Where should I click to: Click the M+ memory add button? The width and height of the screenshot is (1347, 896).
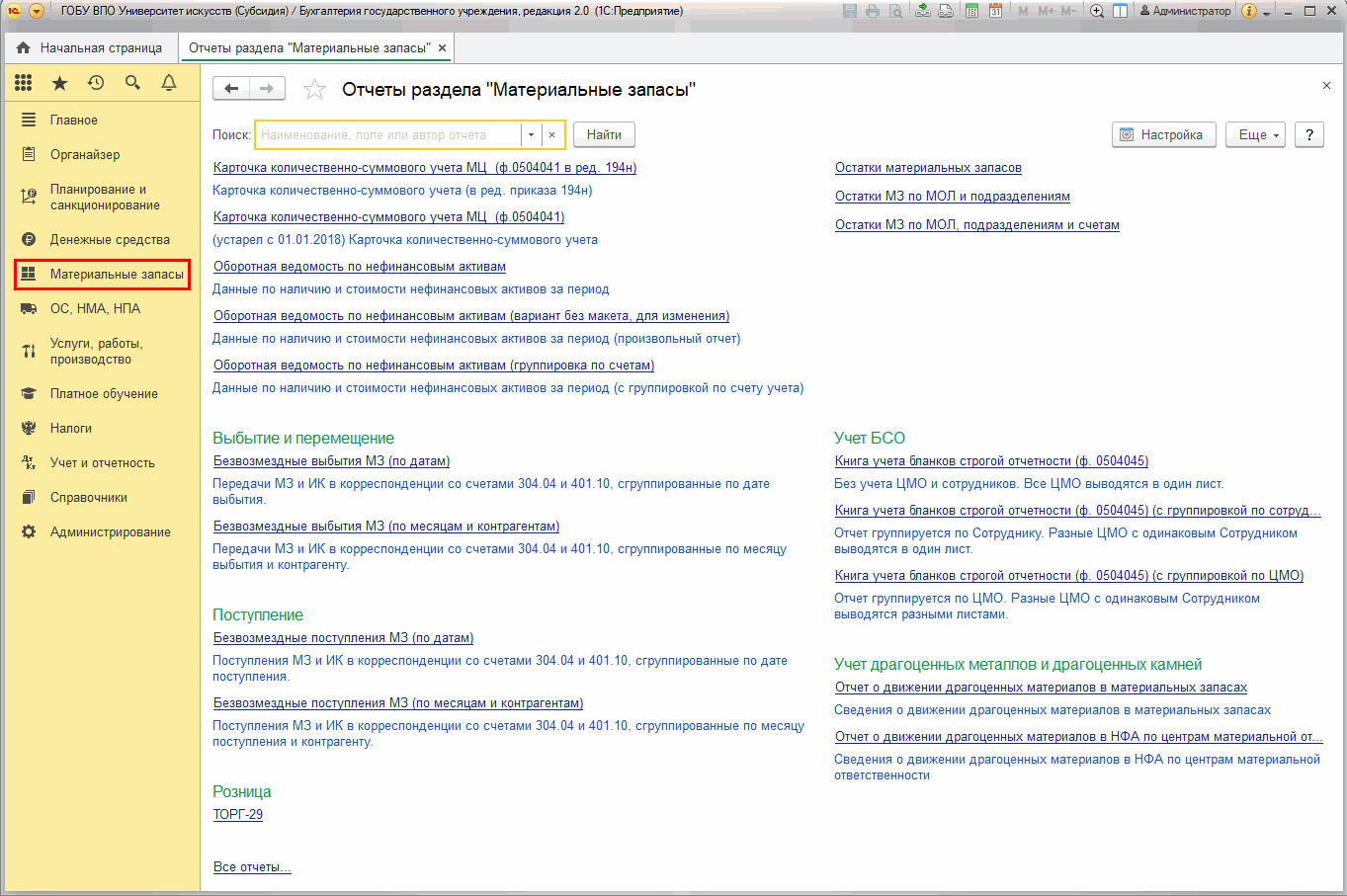point(1047,11)
